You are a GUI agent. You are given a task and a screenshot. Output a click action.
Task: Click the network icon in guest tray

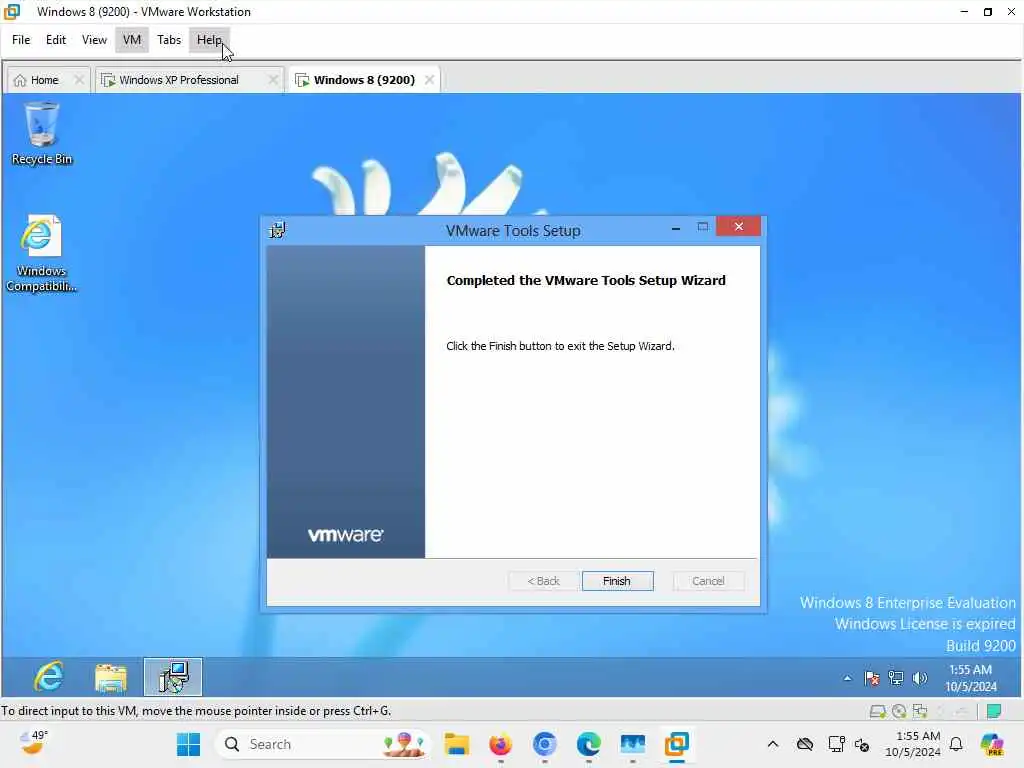895,679
